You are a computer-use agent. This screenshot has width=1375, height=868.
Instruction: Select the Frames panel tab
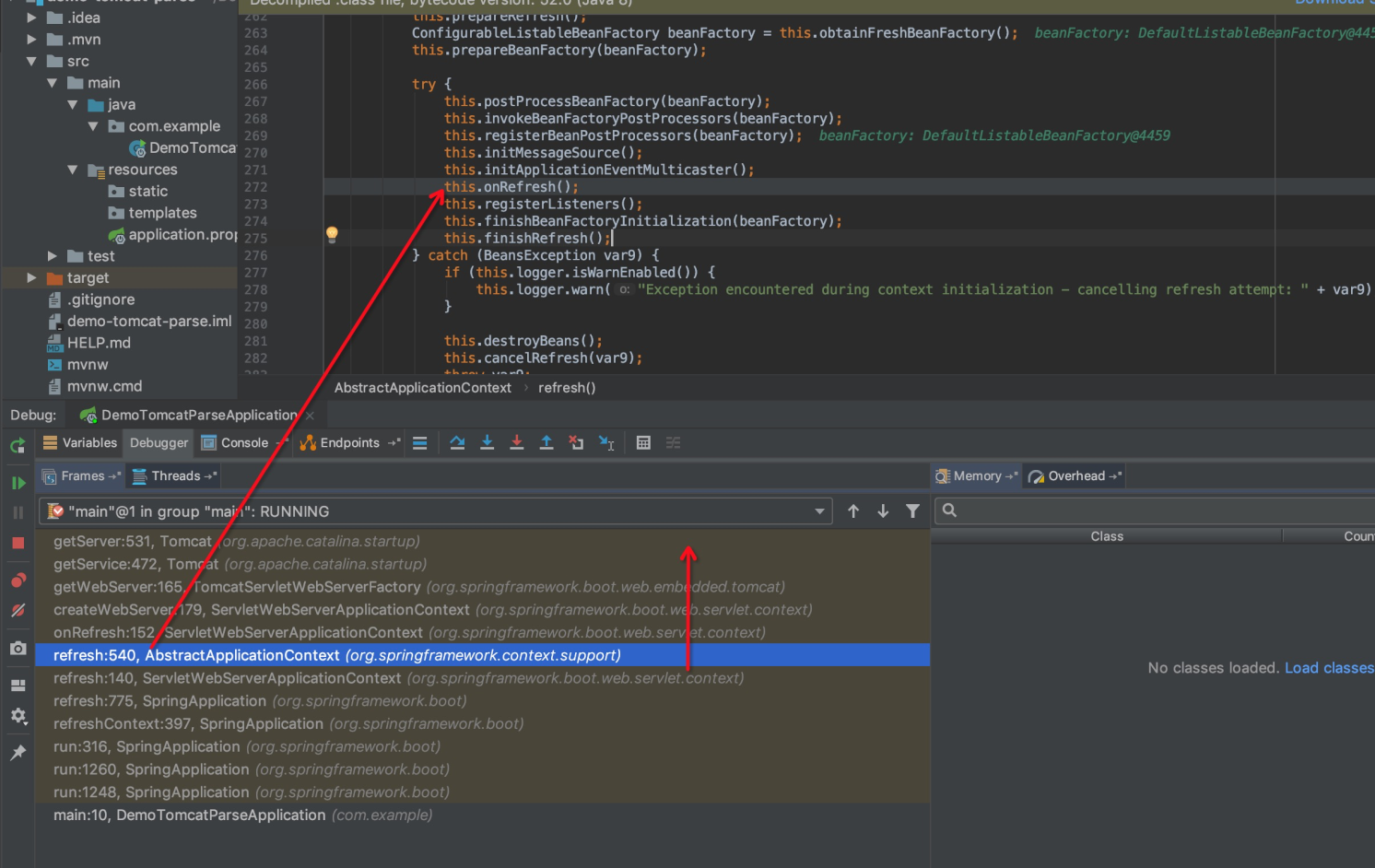click(x=81, y=476)
